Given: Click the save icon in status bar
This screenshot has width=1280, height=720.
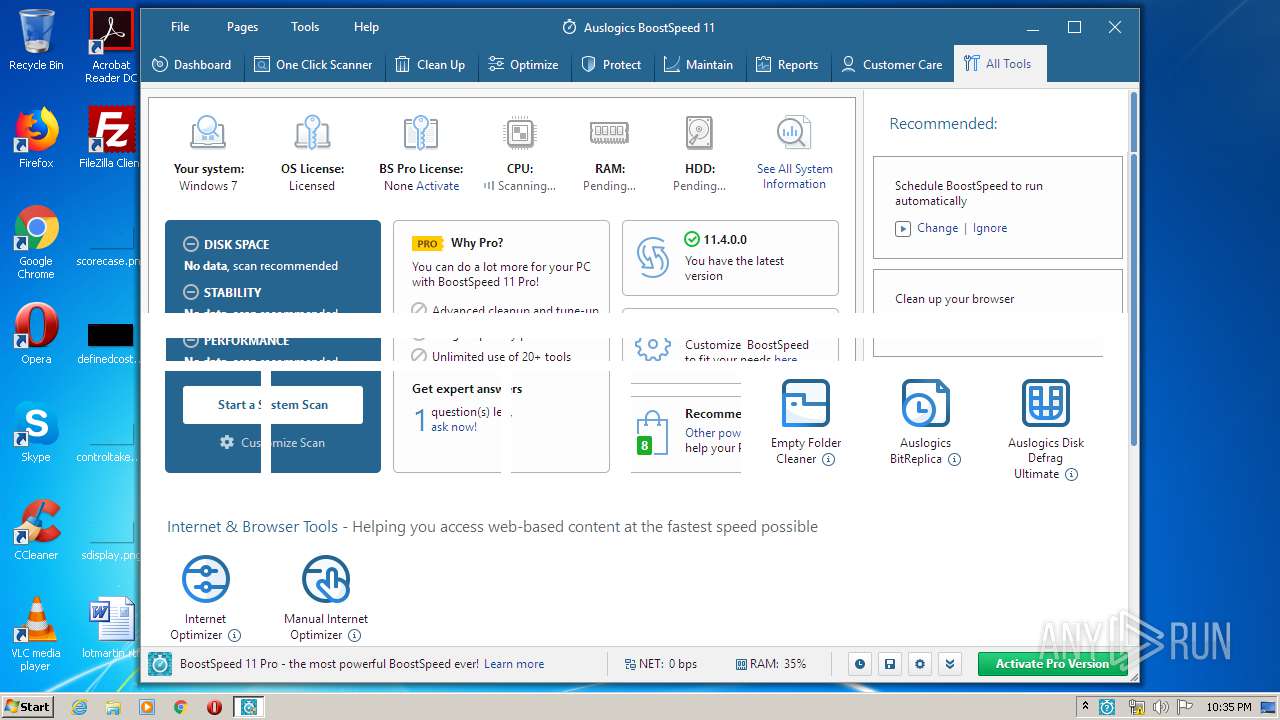Looking at the screenshot, I should pos(889,664).
